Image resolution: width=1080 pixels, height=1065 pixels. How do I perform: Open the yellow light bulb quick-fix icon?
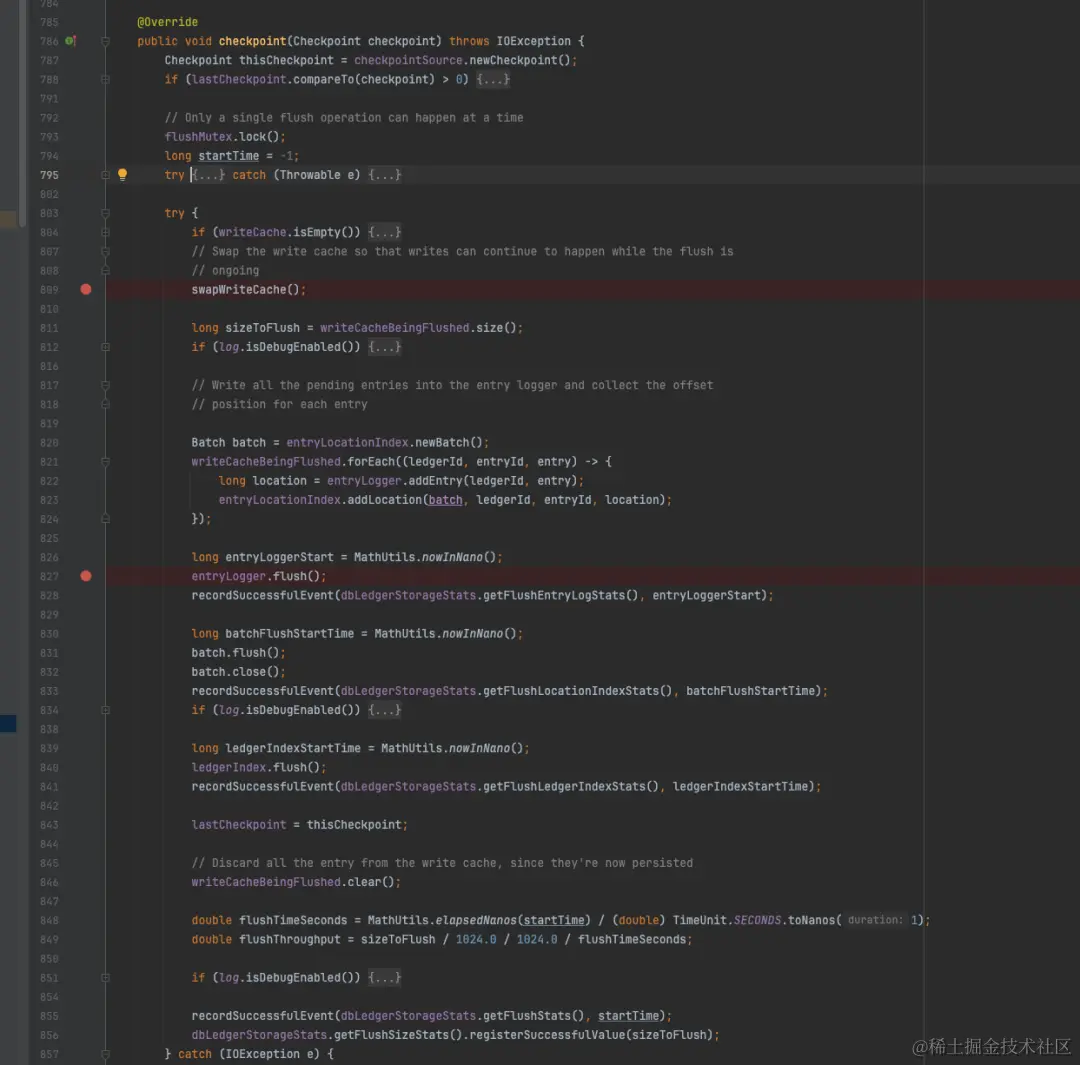(122, 175)
